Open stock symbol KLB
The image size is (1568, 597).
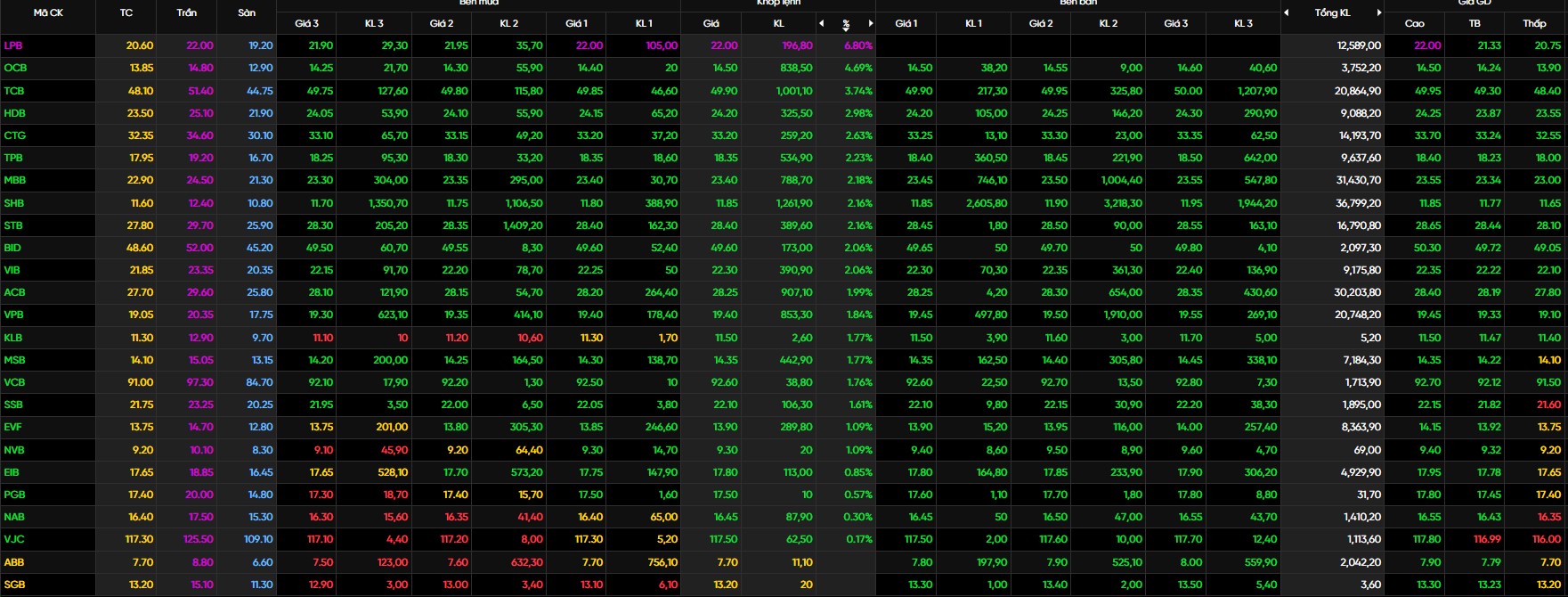coord(13,338)
